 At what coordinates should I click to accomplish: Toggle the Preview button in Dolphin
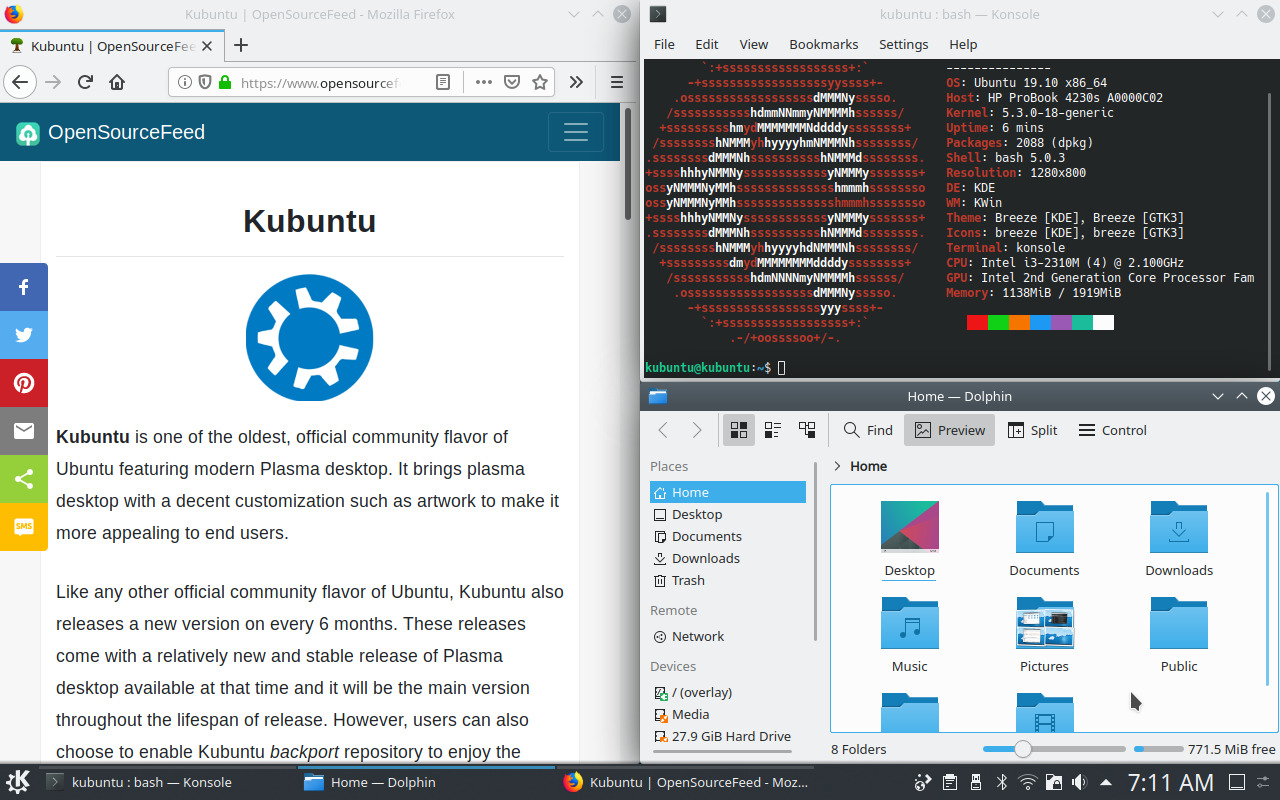pos(949,430)
